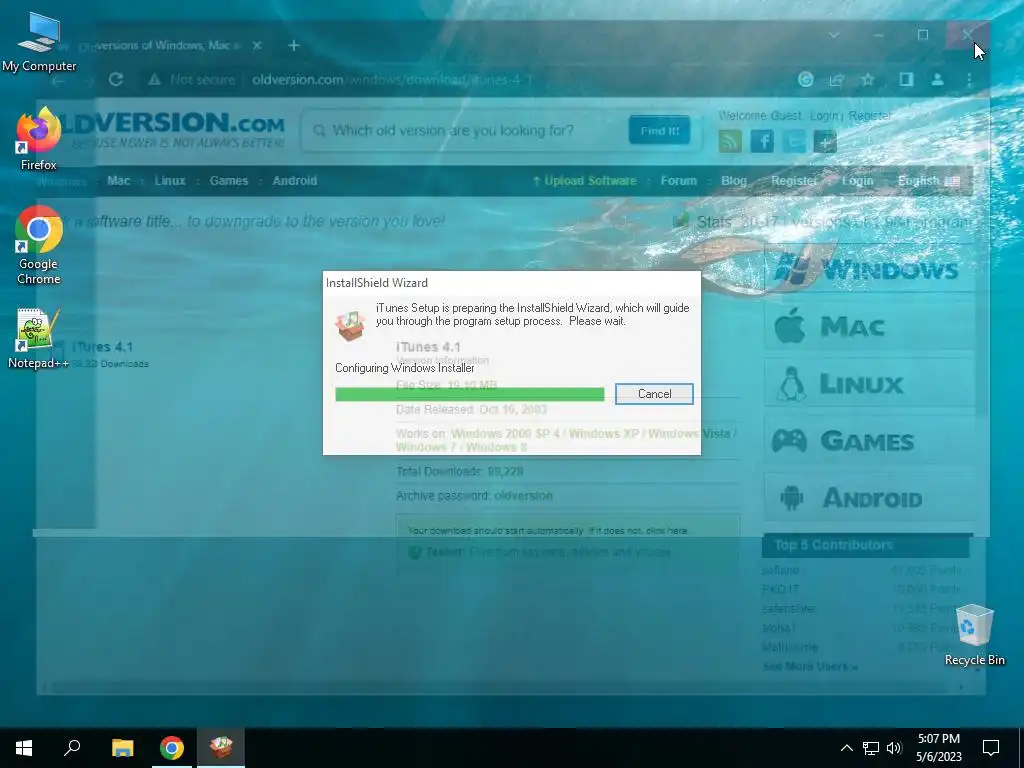Select the Linux category banner
Image resolution: width=1024 pixels, height=768 pixels.
click(x=869, y=383)
